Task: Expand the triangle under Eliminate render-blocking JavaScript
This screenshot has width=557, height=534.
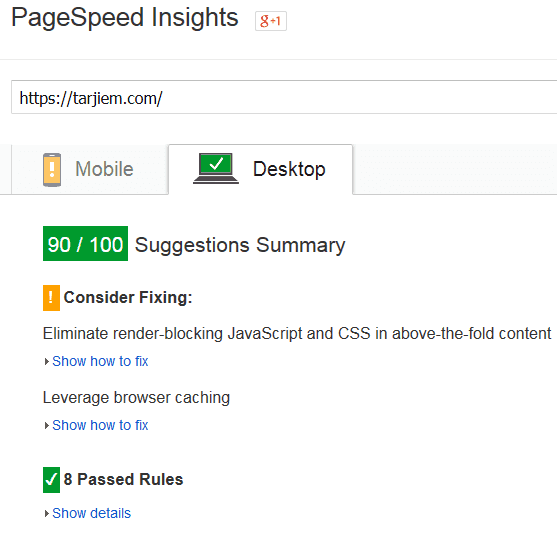Action: click(47, 362)
